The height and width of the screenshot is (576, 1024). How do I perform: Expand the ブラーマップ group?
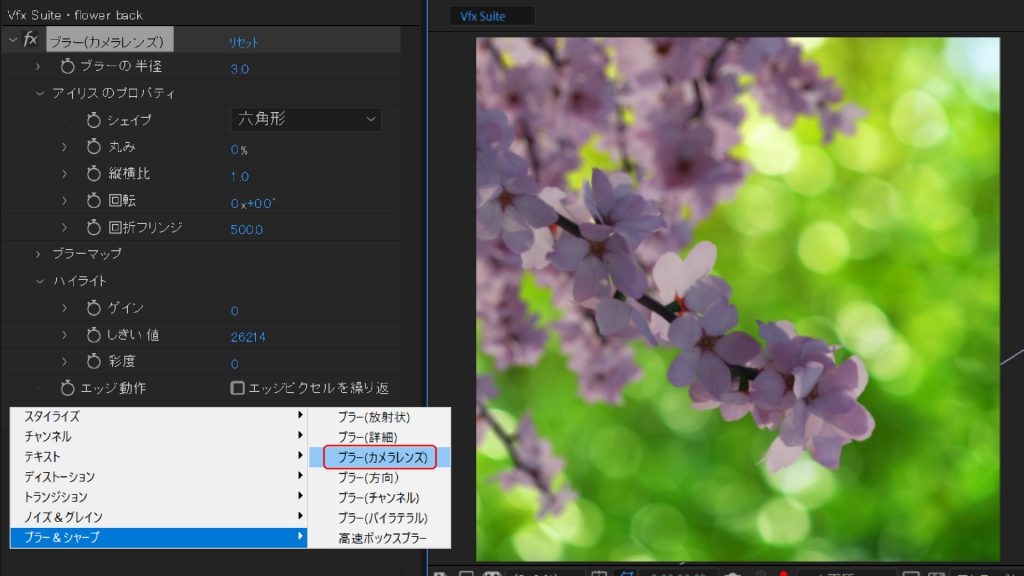click(x=38, y=254)
